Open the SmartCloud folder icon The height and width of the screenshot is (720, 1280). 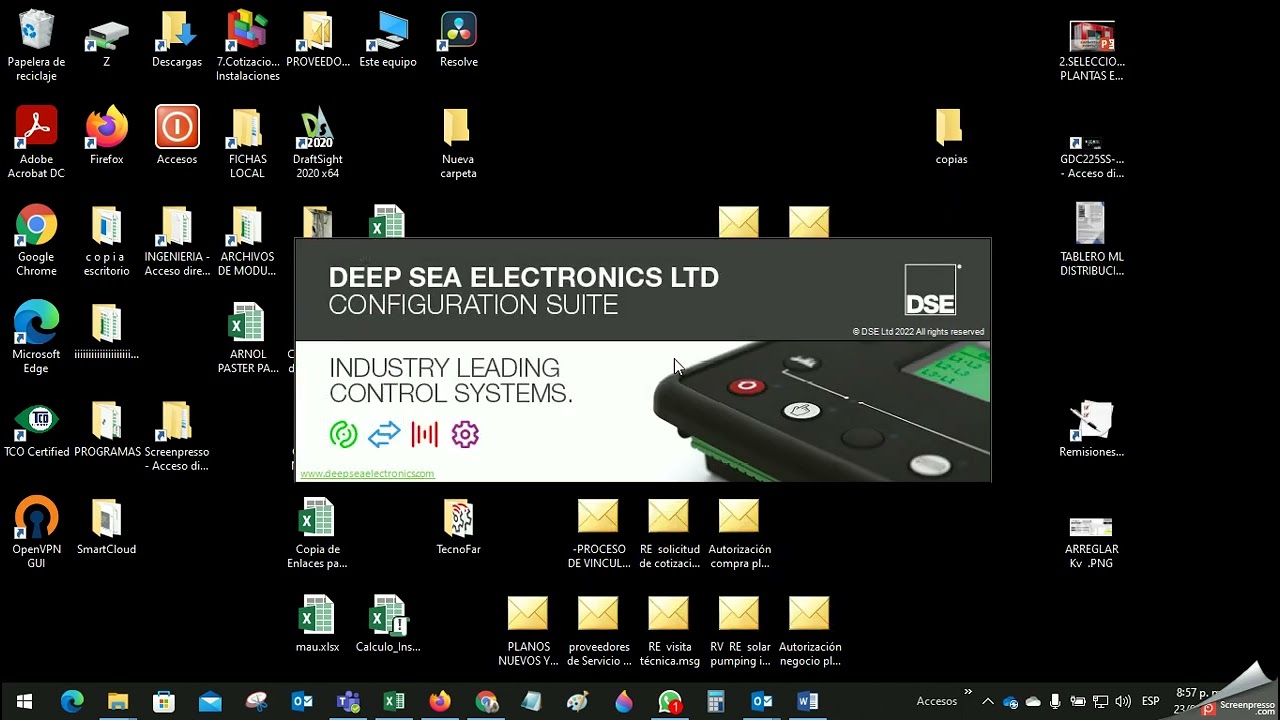tap(106, 526)
